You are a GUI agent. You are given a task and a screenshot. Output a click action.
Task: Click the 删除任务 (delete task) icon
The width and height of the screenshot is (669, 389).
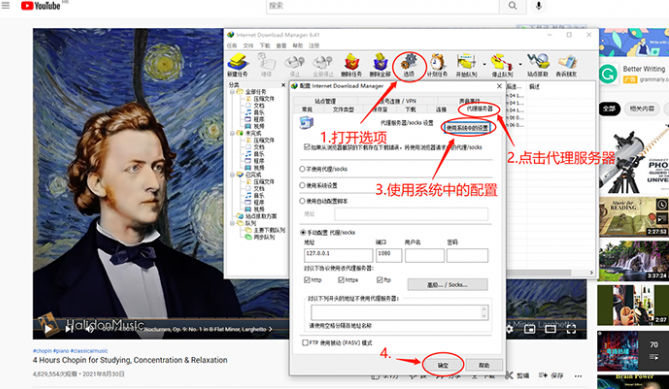click(352, 62)
